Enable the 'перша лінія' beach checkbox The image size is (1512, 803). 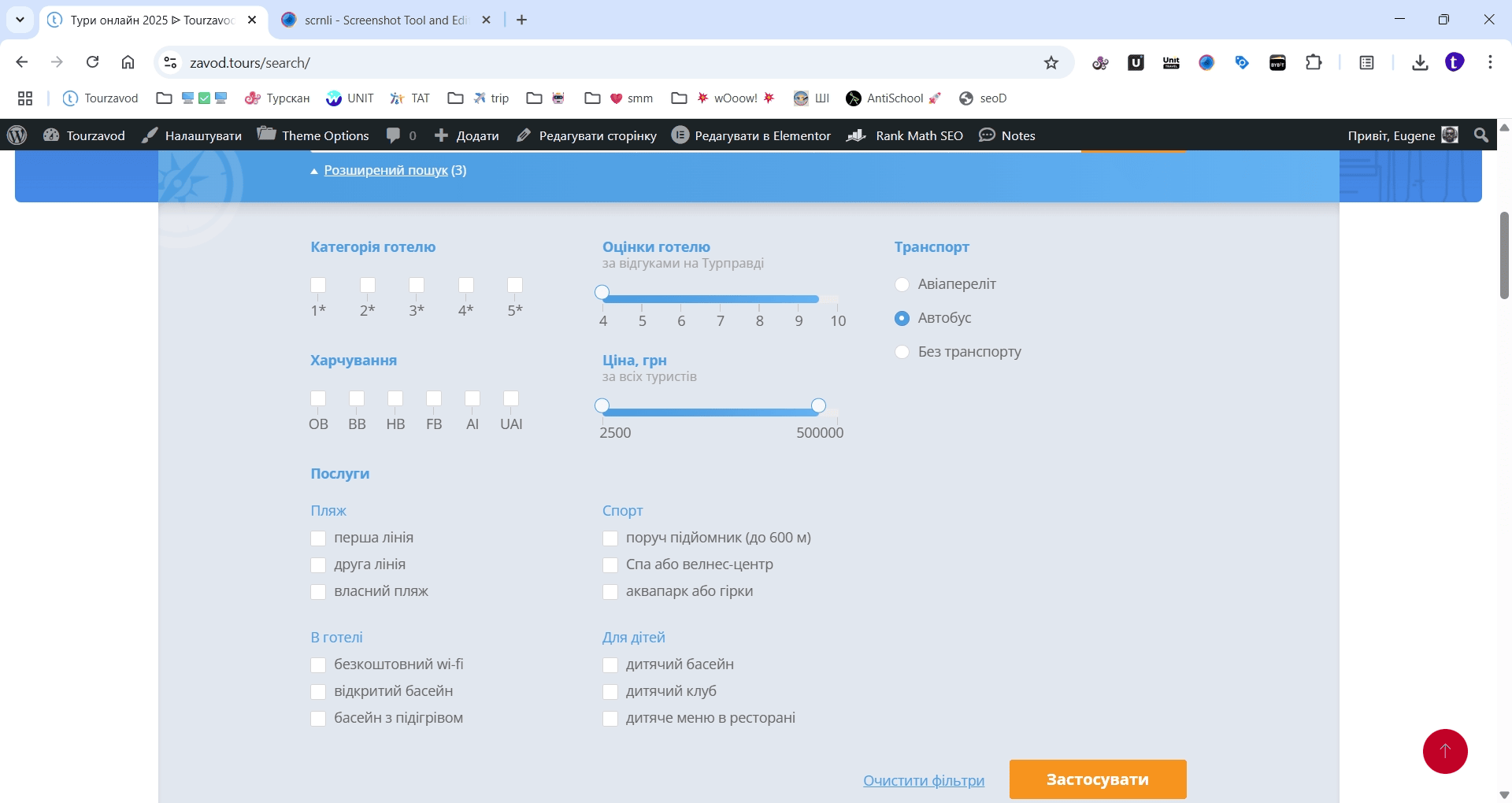pyautogui.click(x=318, y=538)
